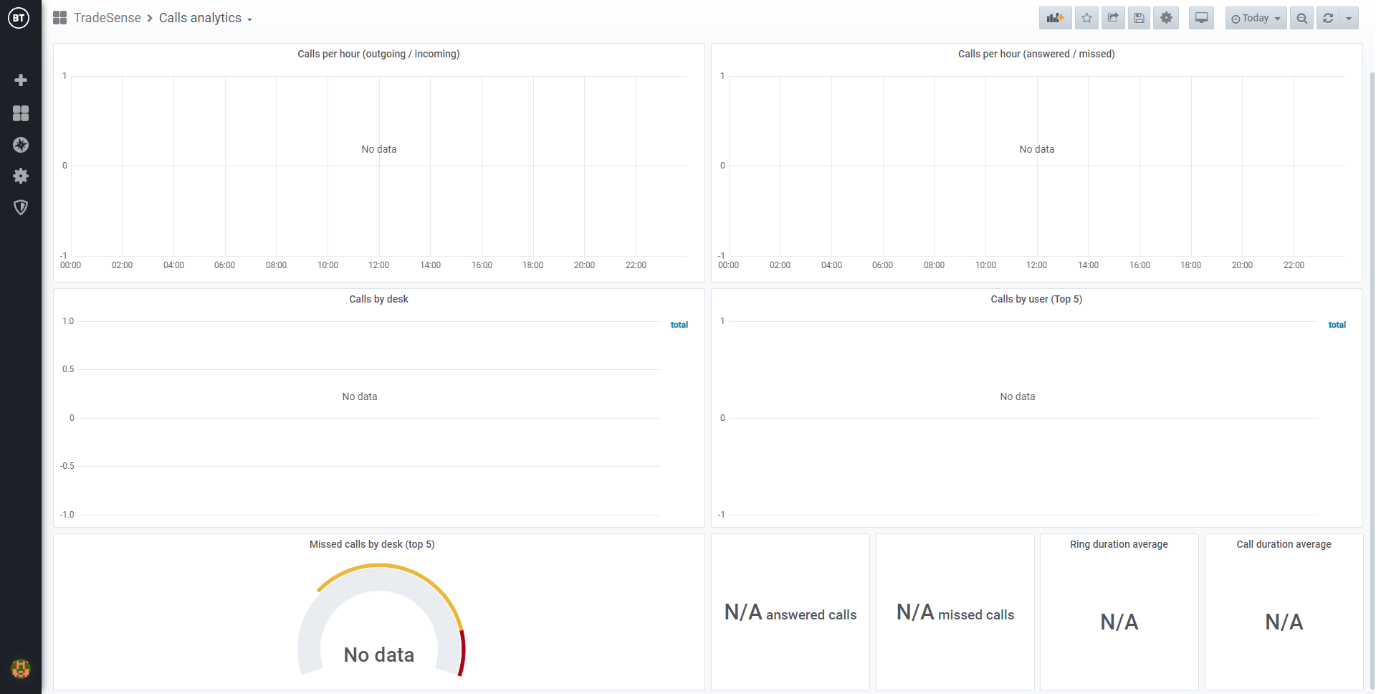Click 'No data' in Calls by user panel
Screen dimensions: 1376x694
point(1018,397)
